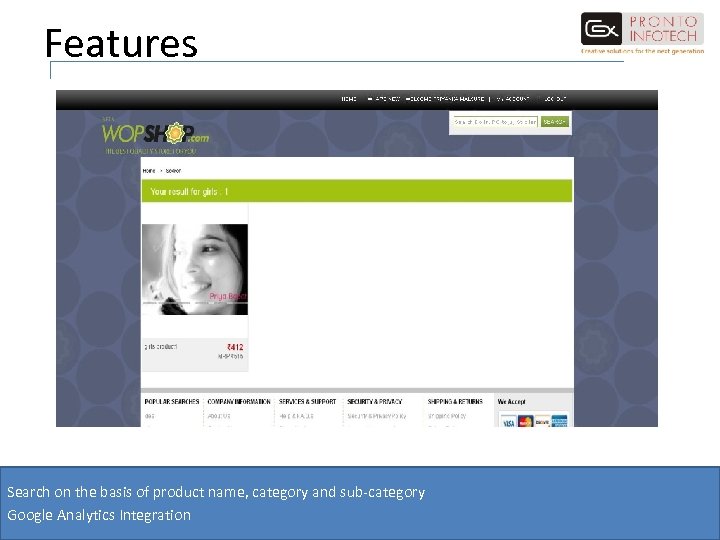Click Log Out in top navigation
Viewport: 720px width, 540px height.
[x=555, y=99]
